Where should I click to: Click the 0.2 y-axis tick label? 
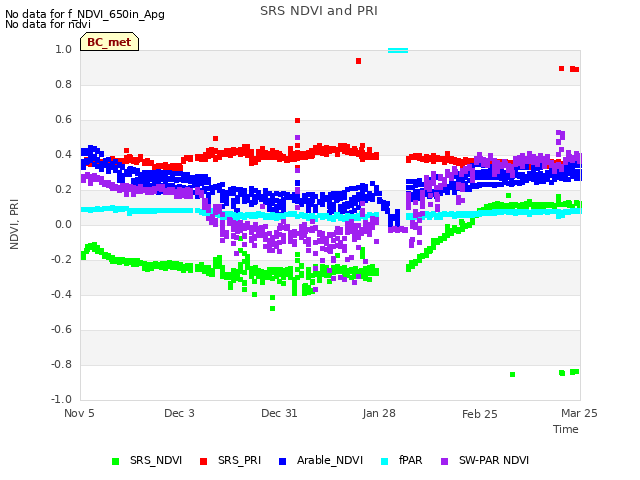tap(63, 190)
